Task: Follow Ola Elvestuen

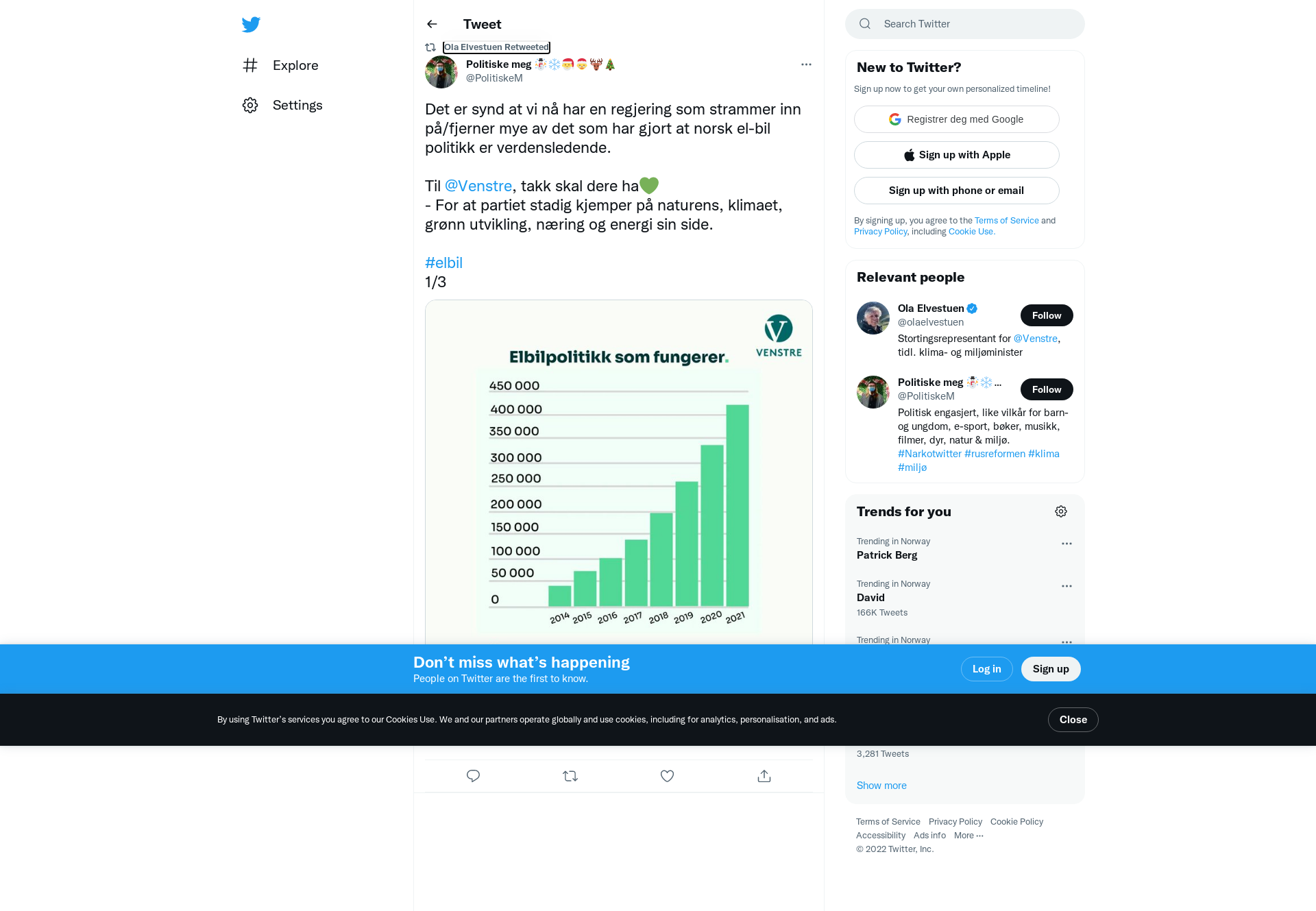Action: (x=1047, y=315)
